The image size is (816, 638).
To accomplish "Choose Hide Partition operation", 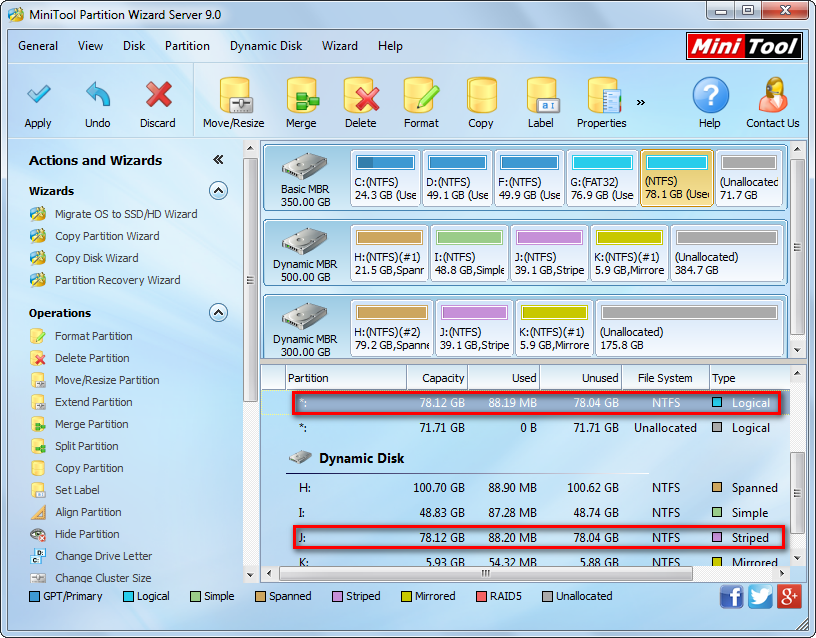I will [87, 534].
